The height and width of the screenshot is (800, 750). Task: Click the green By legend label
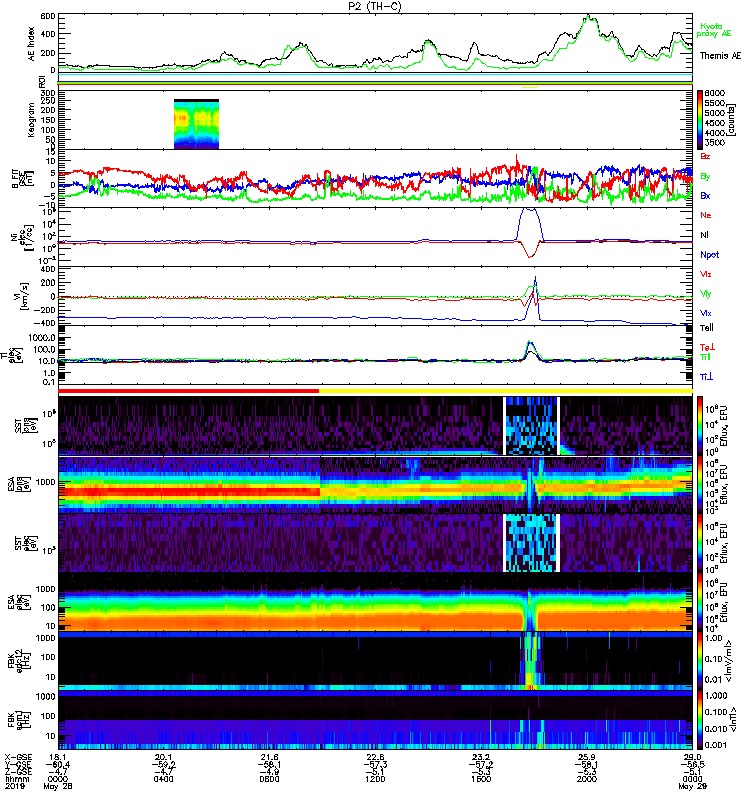click(x=705, y=177)
